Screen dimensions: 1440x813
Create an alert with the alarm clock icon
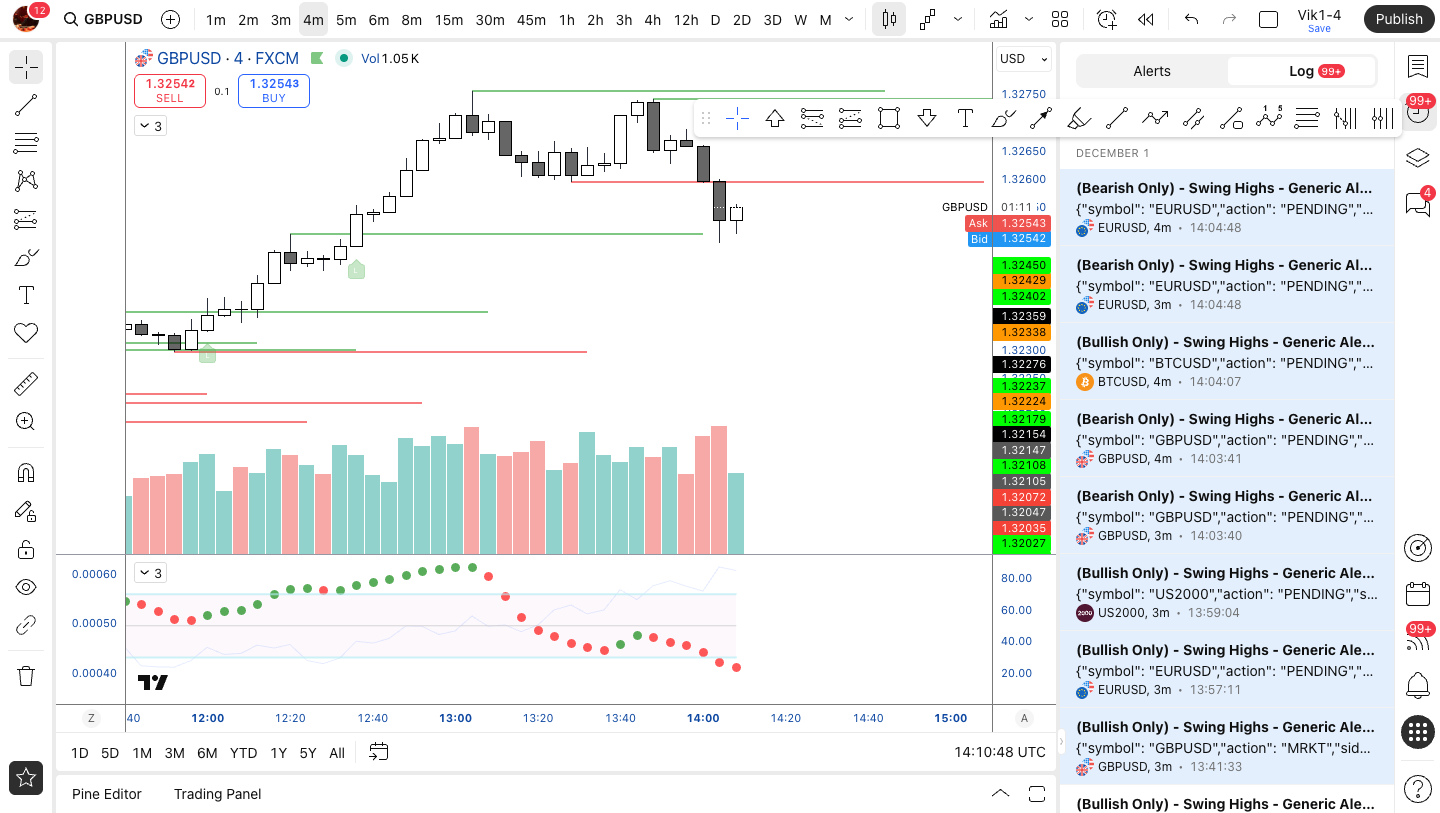click(1106, 19)
